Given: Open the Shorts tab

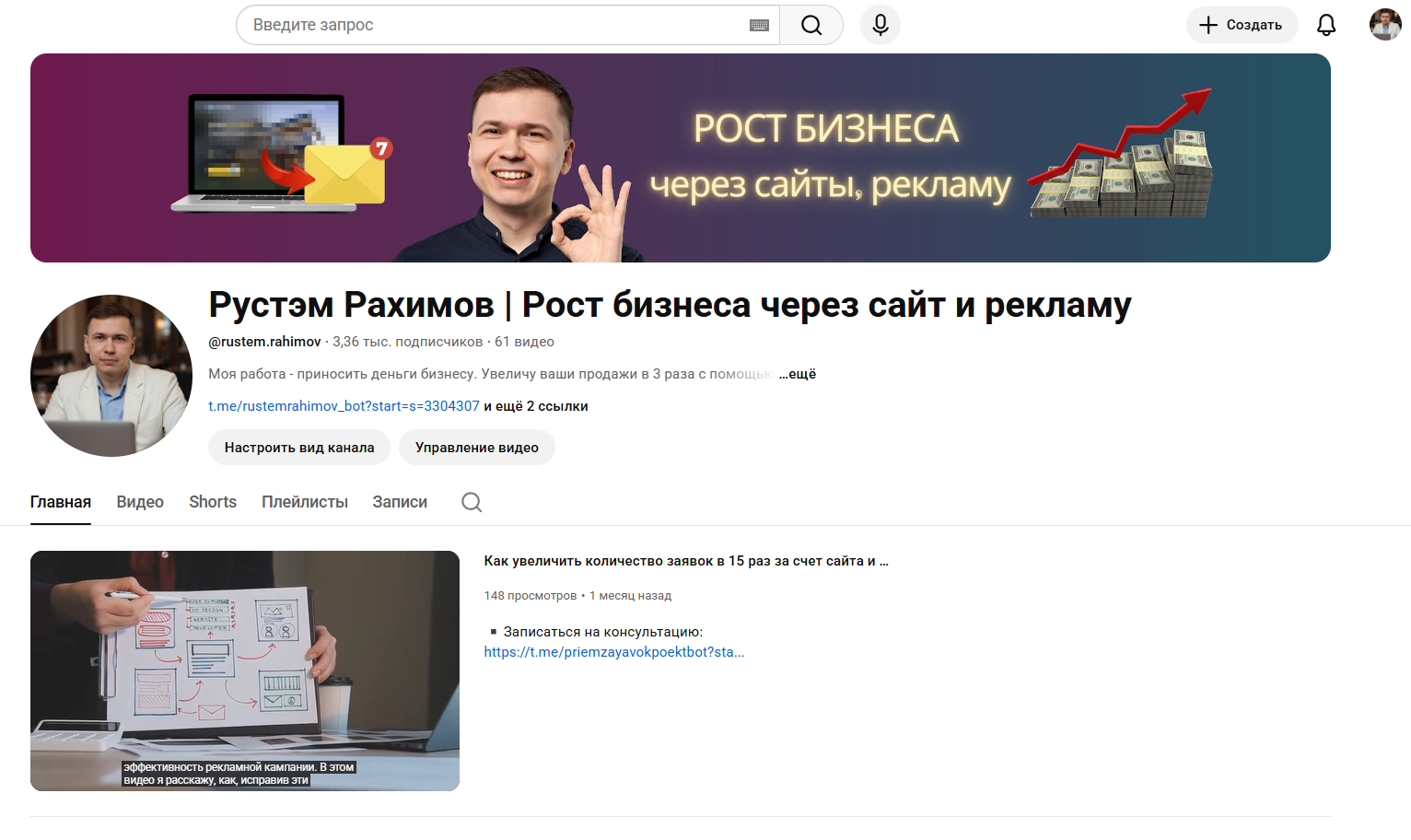Looking at the screenshot, I should point(213,502).
